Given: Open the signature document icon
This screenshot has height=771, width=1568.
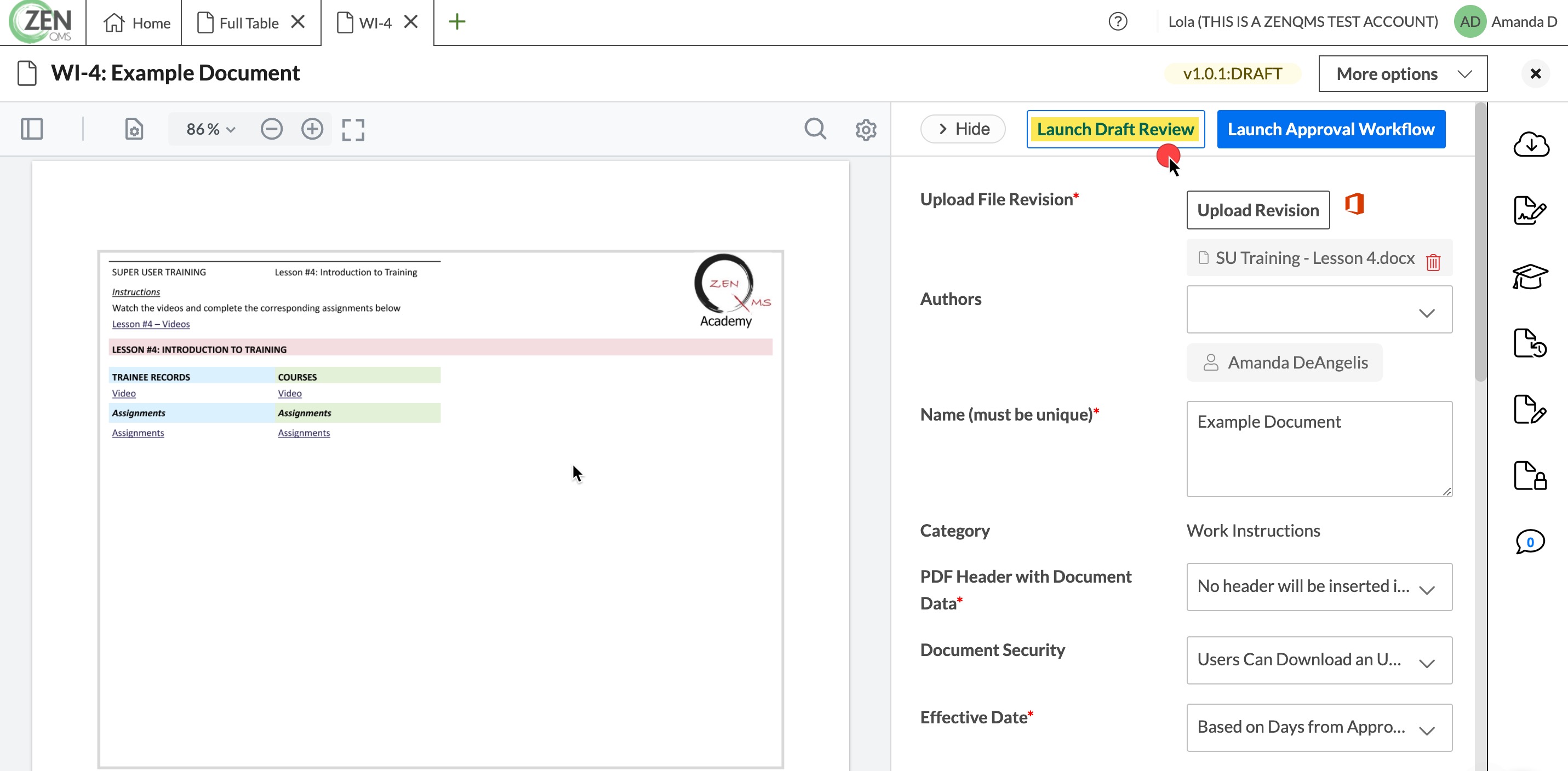Looking at the screenshot, I should (1530, 211).
